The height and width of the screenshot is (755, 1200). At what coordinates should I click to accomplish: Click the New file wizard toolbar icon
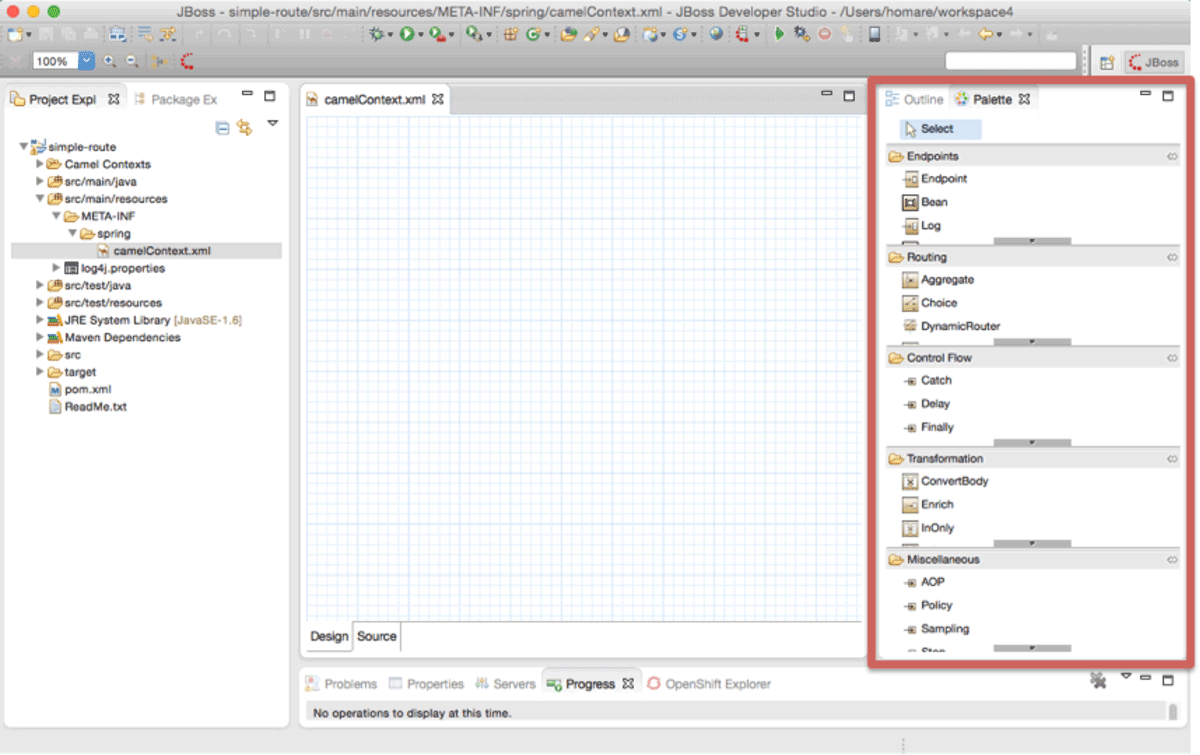coord(14,34)
